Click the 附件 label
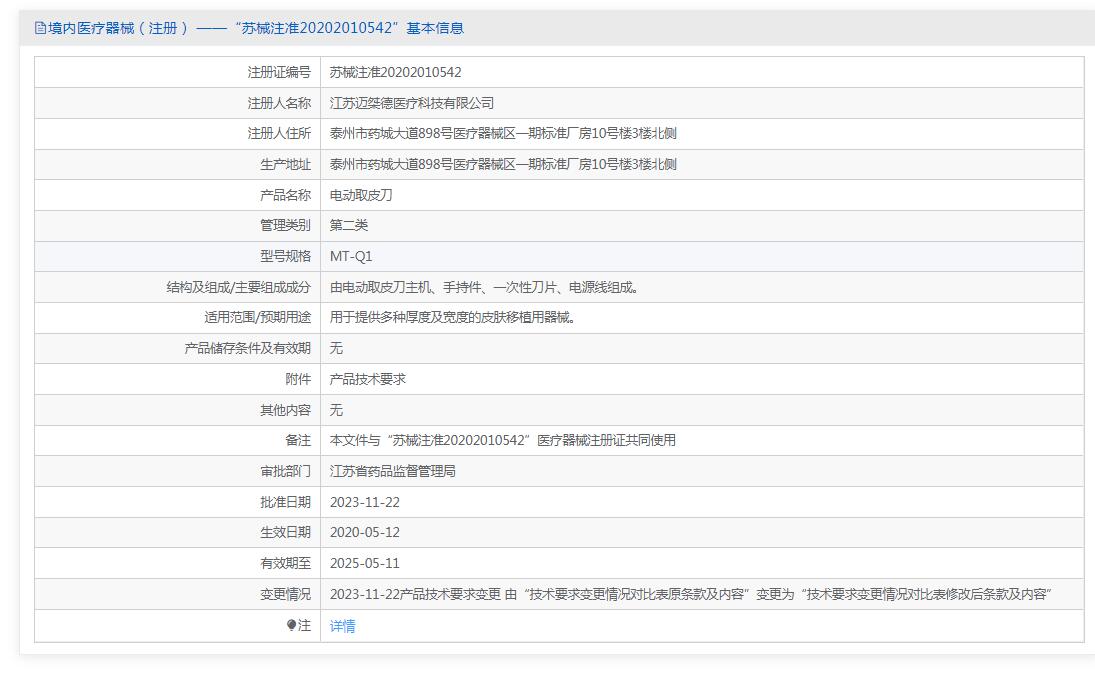This screenshot has width=1095, height=680. [298, 378]
